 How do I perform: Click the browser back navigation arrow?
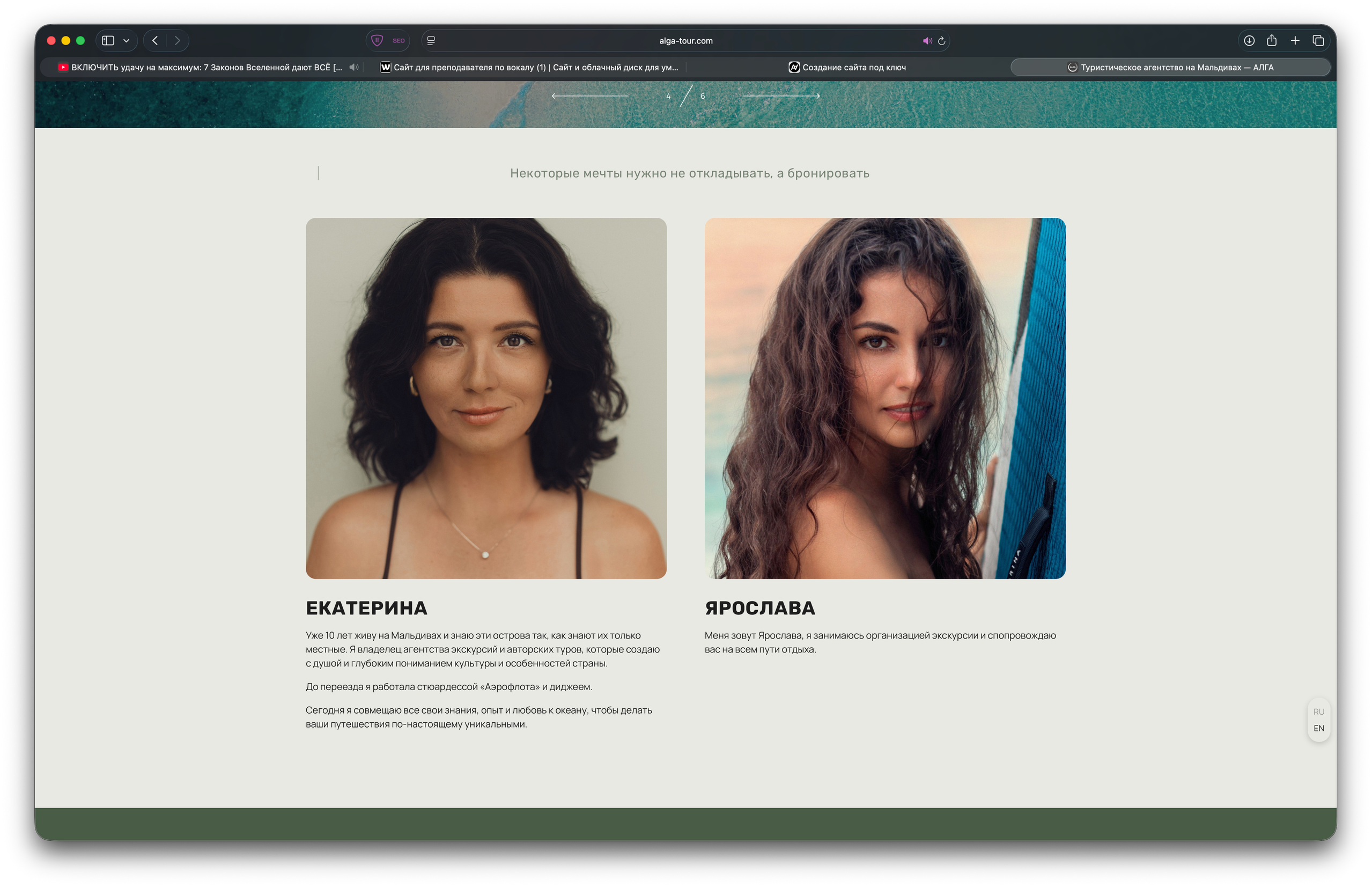(154, 40)
